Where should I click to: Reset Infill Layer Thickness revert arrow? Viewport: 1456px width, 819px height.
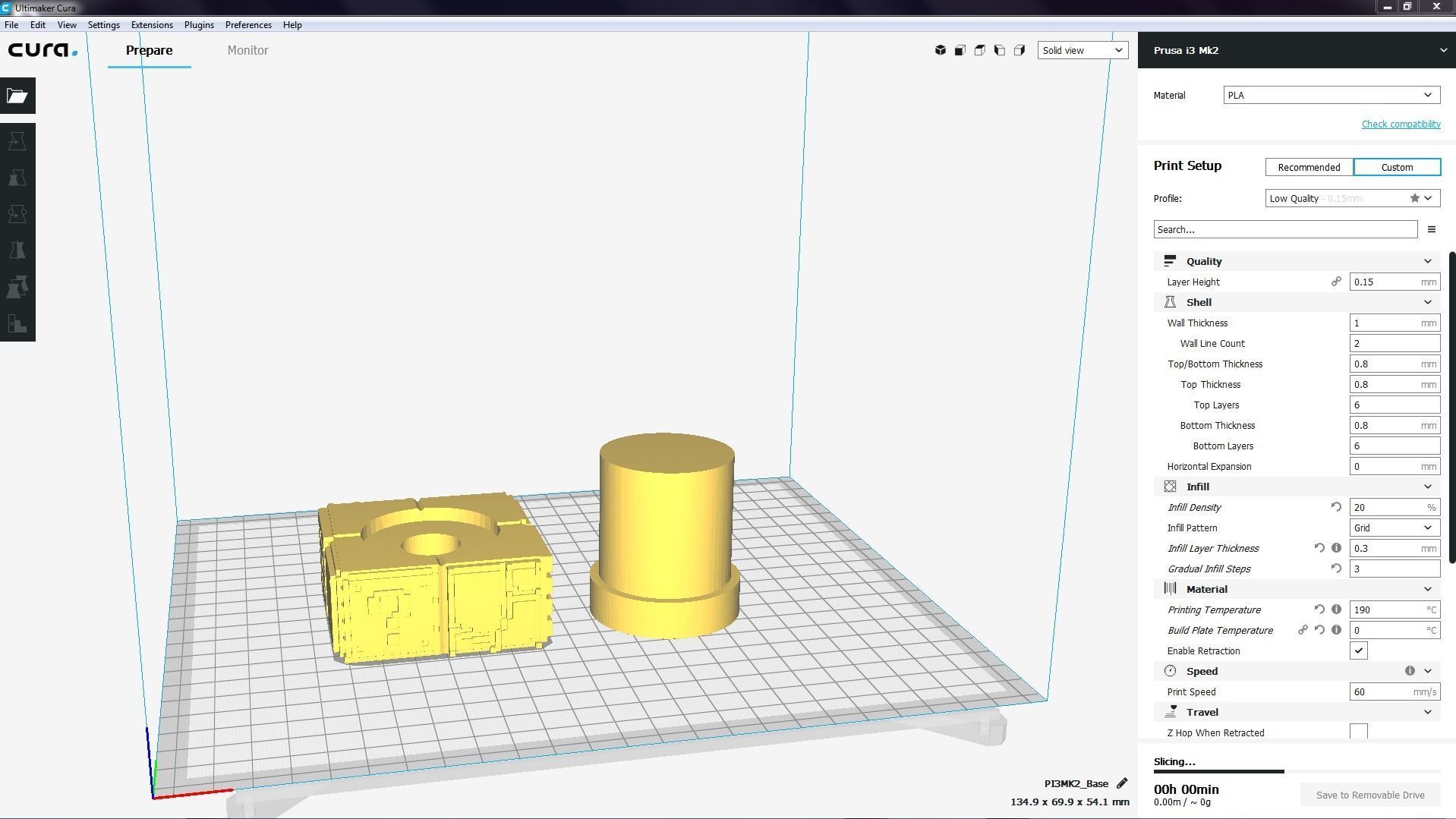pos(1319,548)
